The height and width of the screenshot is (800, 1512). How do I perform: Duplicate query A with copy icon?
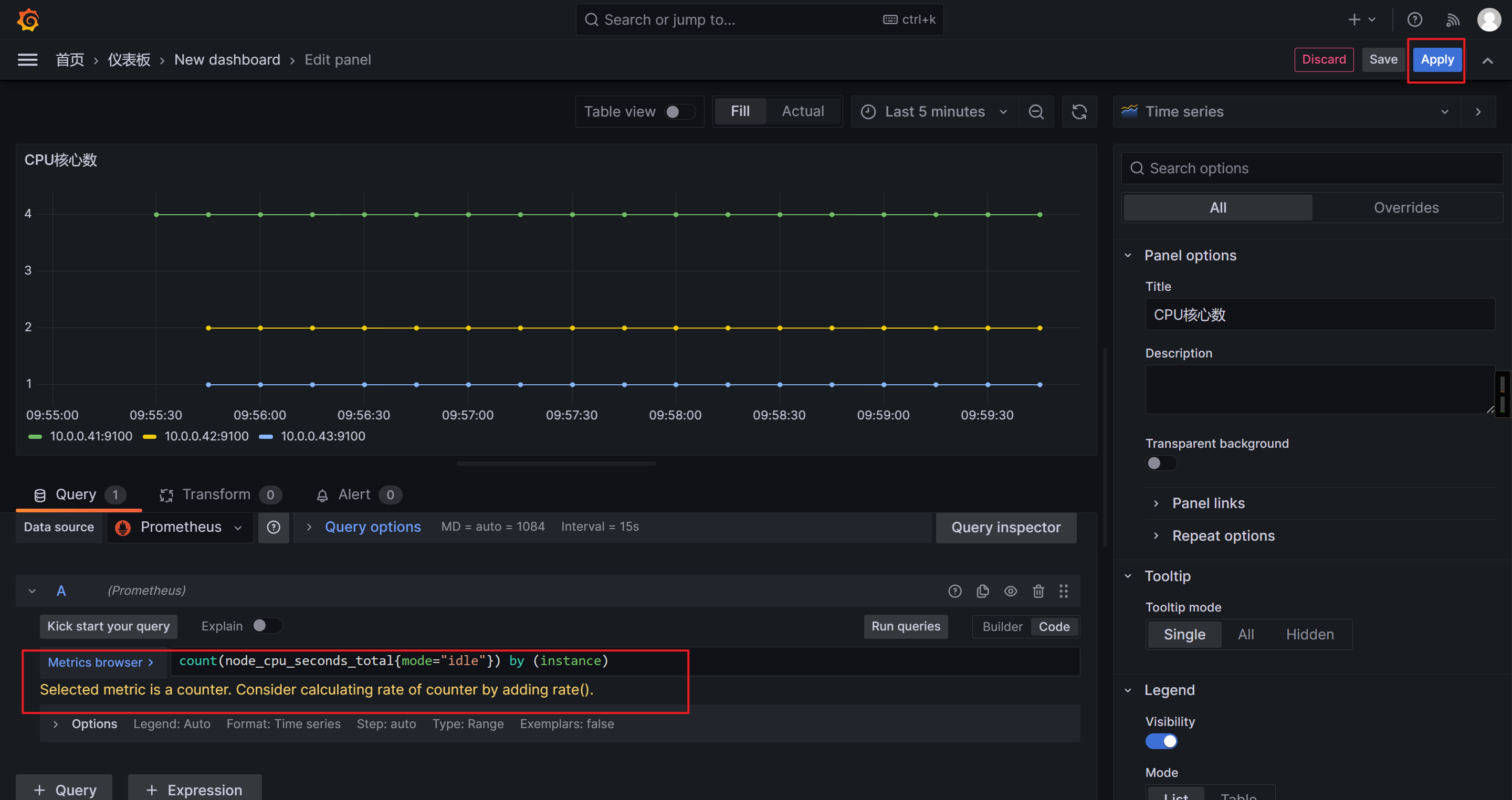983,591
